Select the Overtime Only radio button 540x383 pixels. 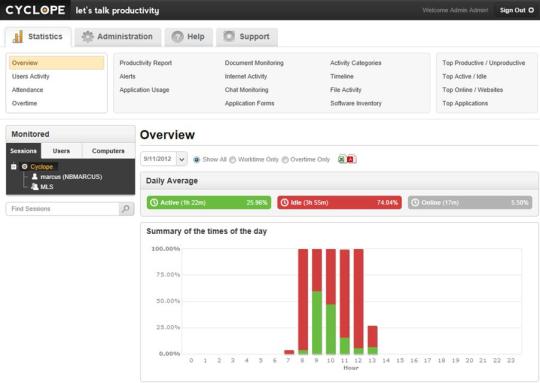[285, 159]
